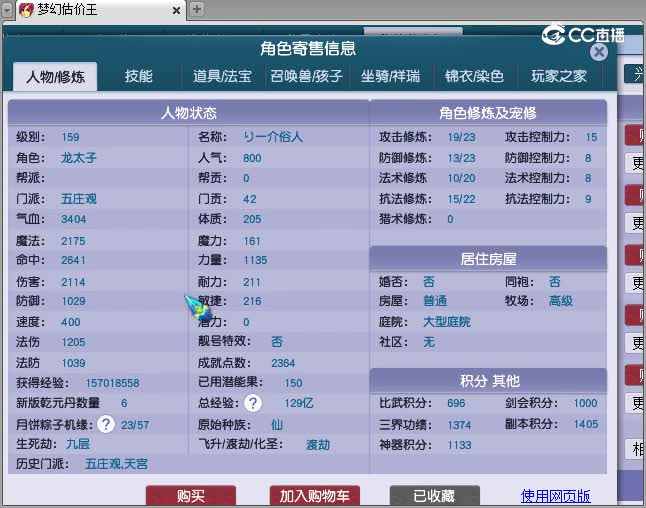Select 飞升/渡劫/化圣 value 渡劫

(318, 445)
